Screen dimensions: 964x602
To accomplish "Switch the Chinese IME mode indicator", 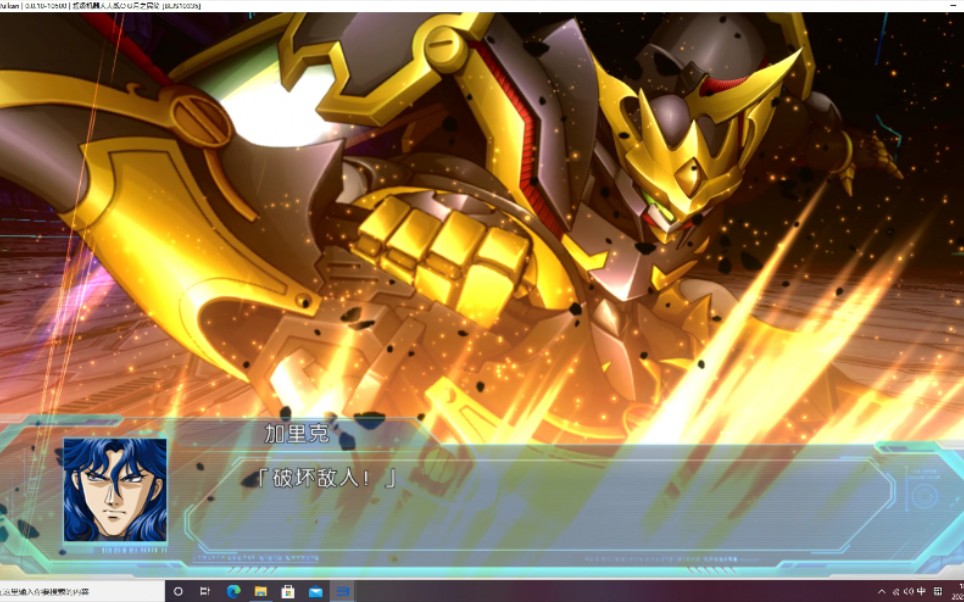I will (922, 592).
